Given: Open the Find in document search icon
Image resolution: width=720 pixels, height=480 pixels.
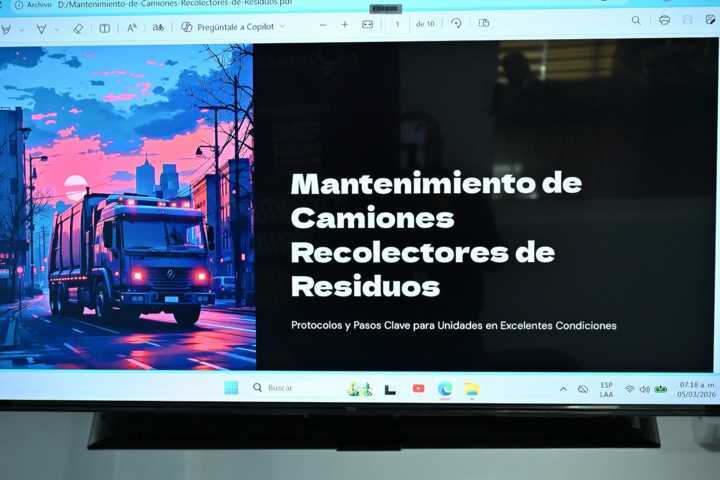Looking at the screenshot, I should [636, 20].
